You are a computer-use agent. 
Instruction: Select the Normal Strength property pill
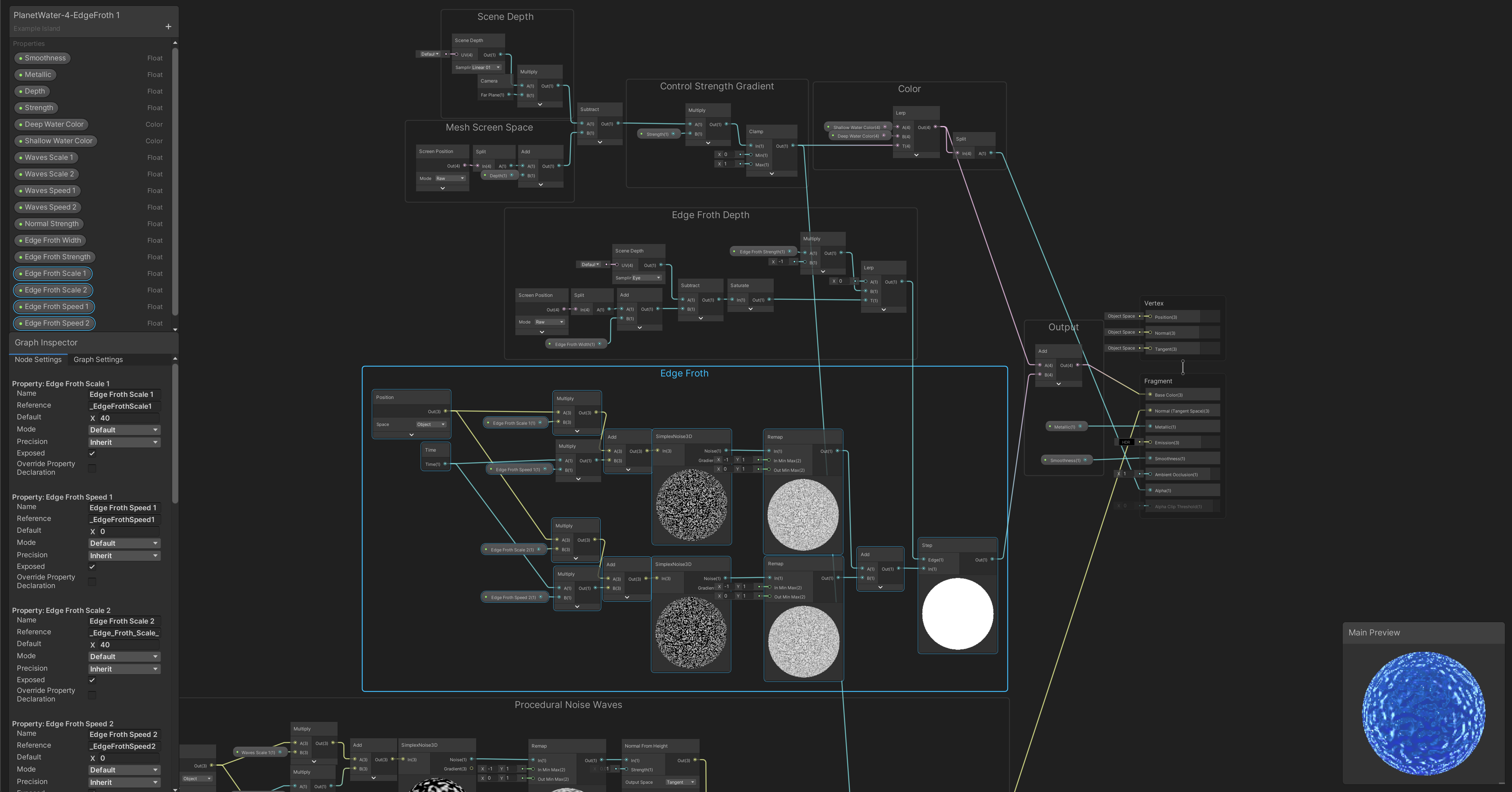coord(51,223)
